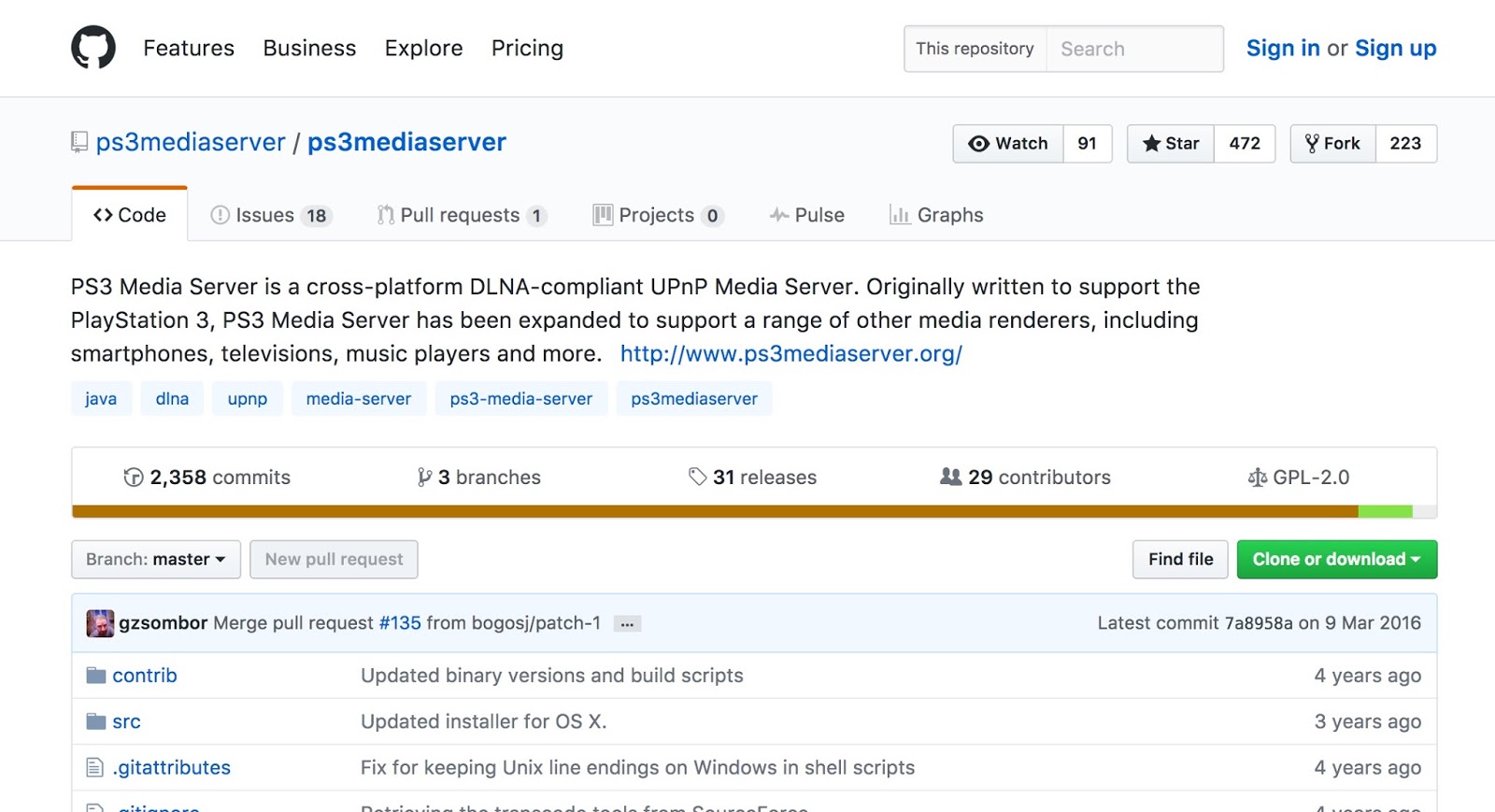
Task: Open pull request #135 link
Action: (x=400, y=623)
